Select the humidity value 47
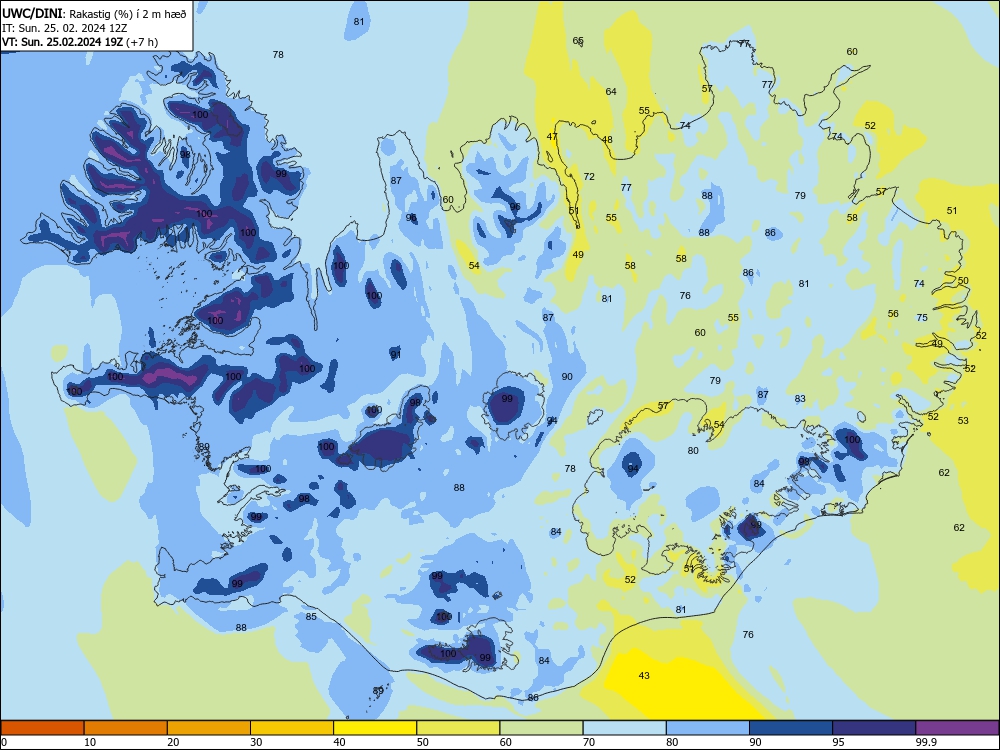1000x750 pixels. click(552, 136)
